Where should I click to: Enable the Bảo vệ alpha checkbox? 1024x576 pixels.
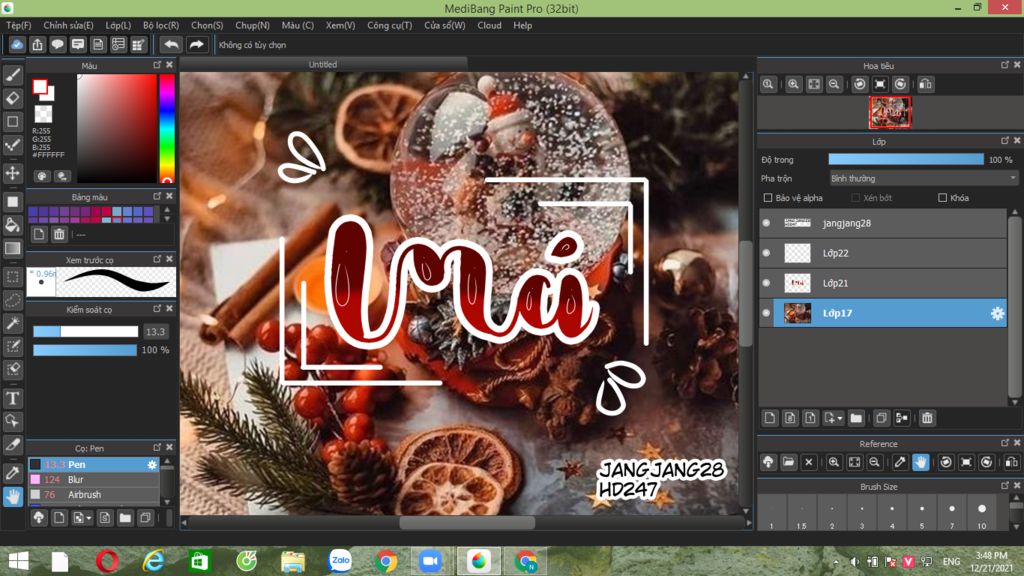(x=768, y=198)
